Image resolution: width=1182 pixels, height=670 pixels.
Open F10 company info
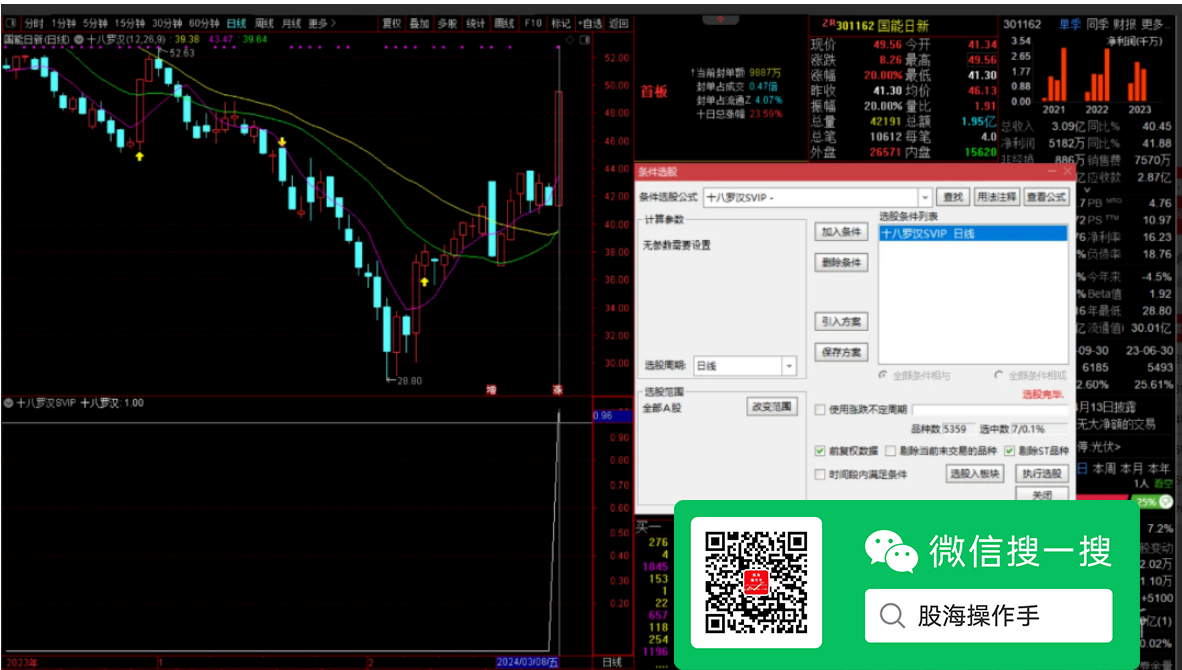coord(532,23)
